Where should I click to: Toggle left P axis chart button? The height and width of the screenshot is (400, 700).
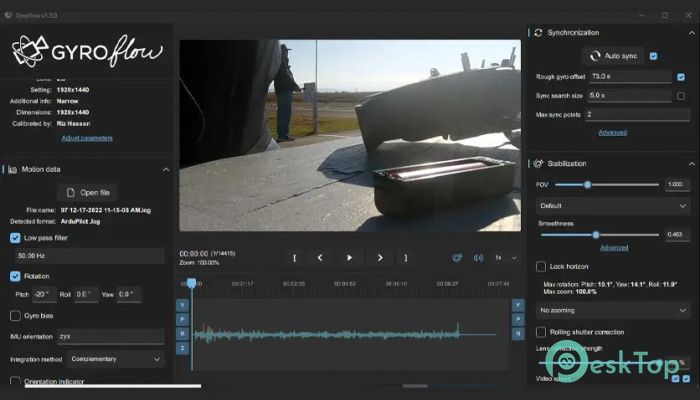point(183,319)
